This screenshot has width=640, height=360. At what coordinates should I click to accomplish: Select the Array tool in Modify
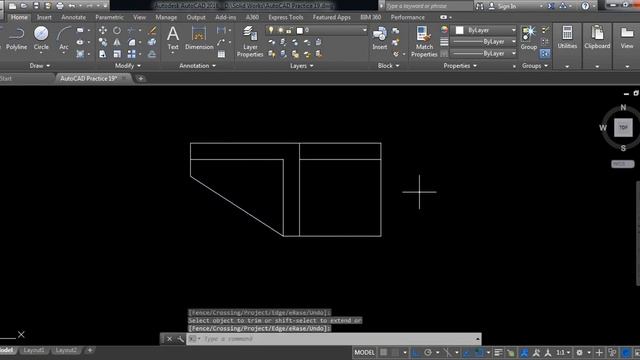tap(131, 54)
